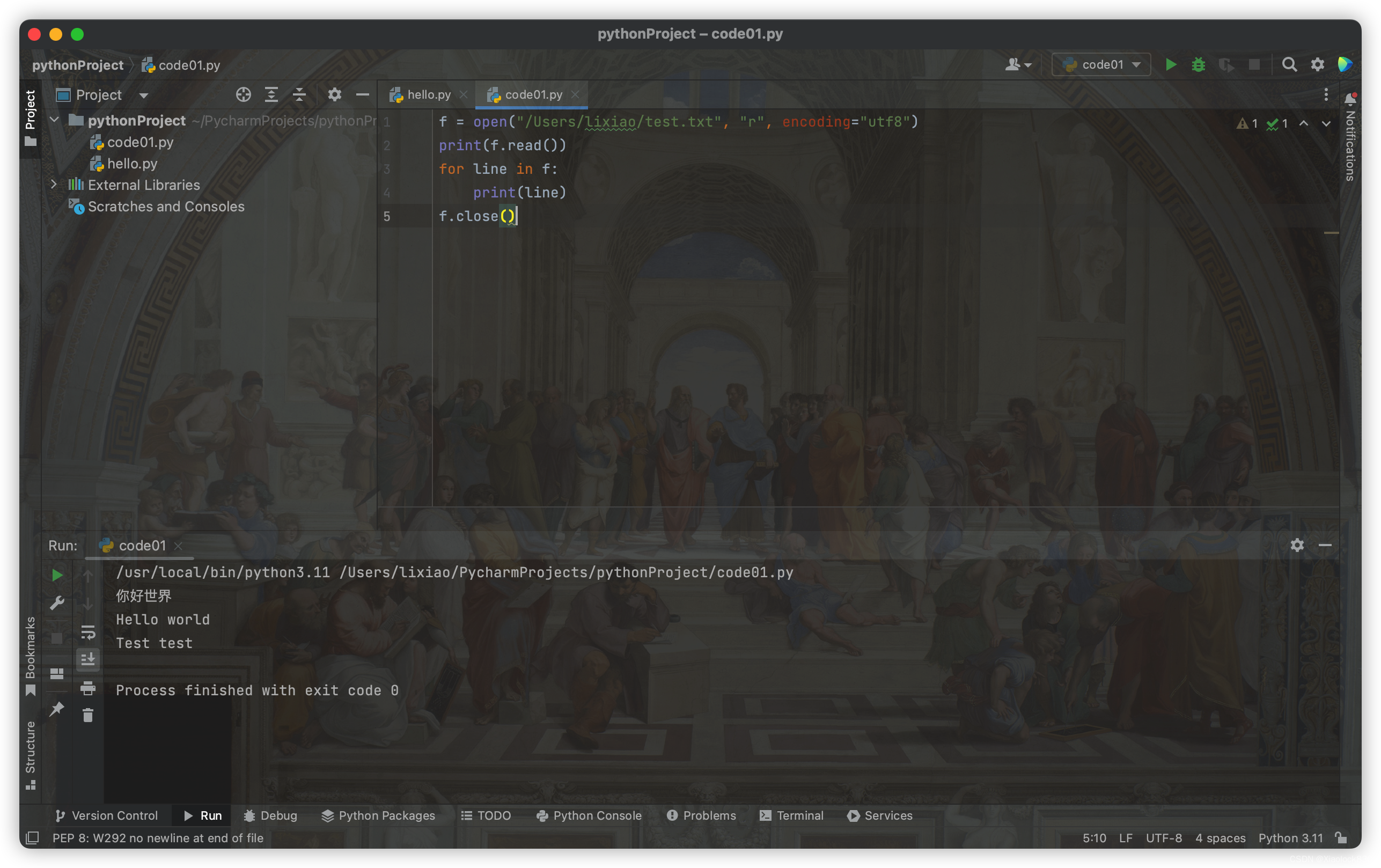Open the Terminal tool window
This screenshot has height=868, width=1381.
(x=791, y=815)
